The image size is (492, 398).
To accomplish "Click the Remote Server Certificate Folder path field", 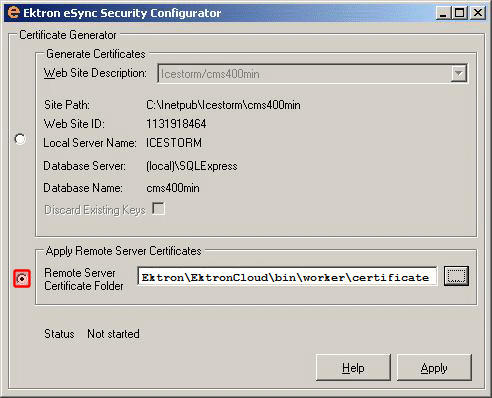I will pyautogui.click(x=287, y=276).
